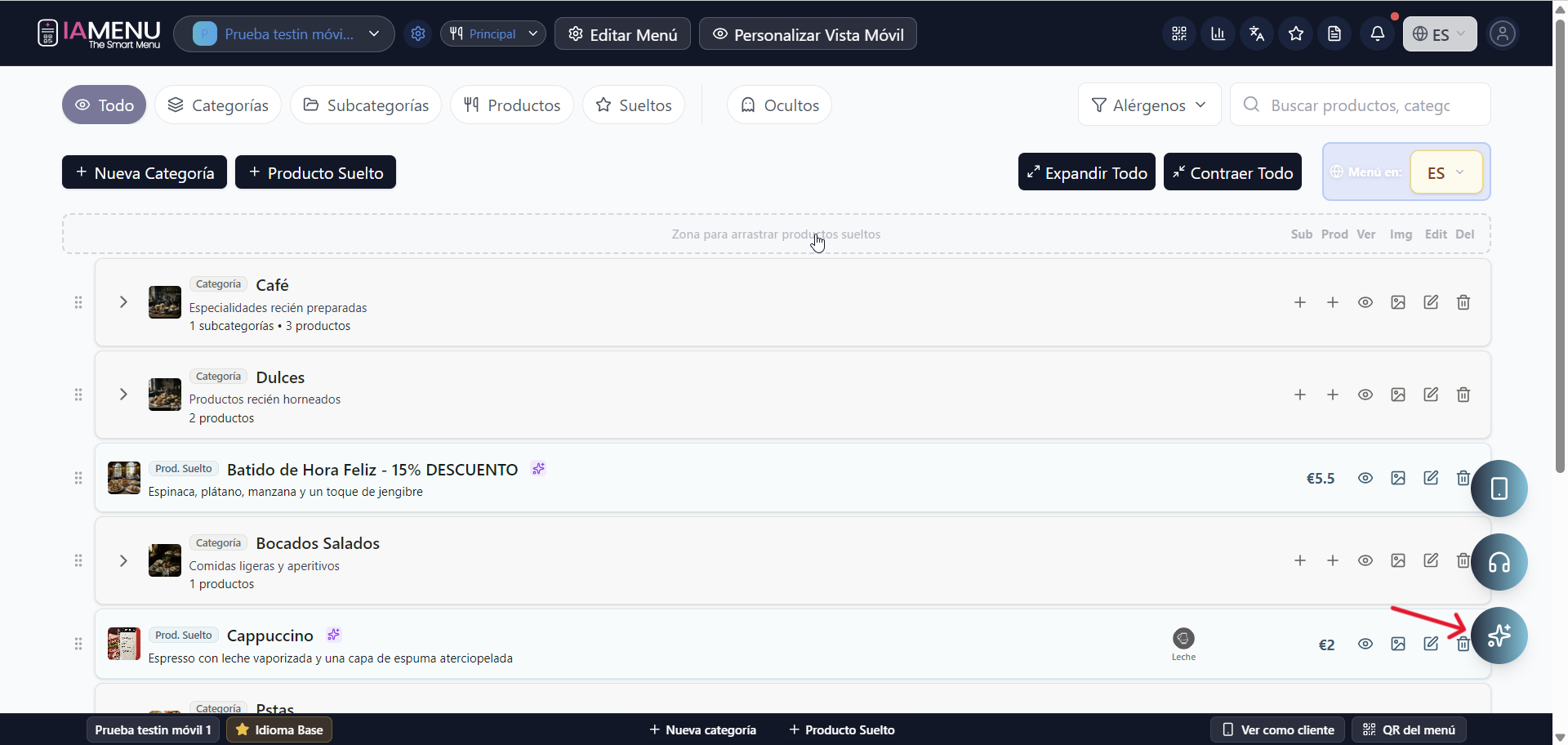
Task: Open the Alérgenos filter dropdown
Action: coord(1149,105)
